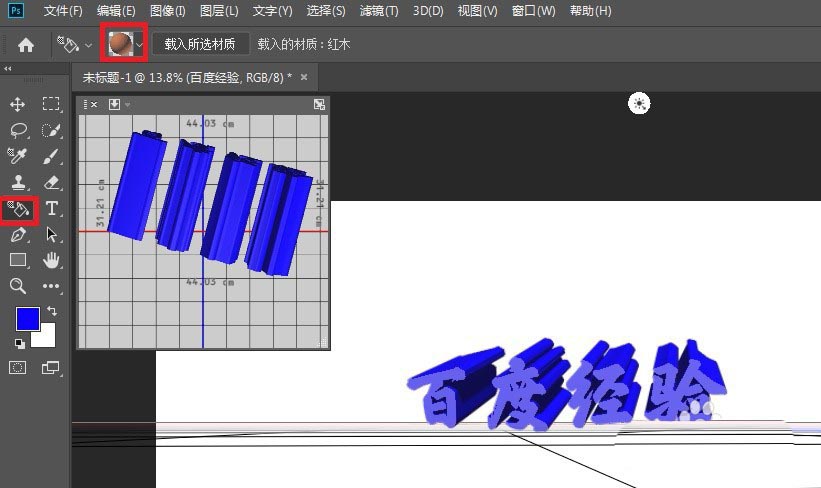The height and width of the screenshot is (488, 821).
Task: Select the Eyedropper tool
Action: tap(17, 156)
